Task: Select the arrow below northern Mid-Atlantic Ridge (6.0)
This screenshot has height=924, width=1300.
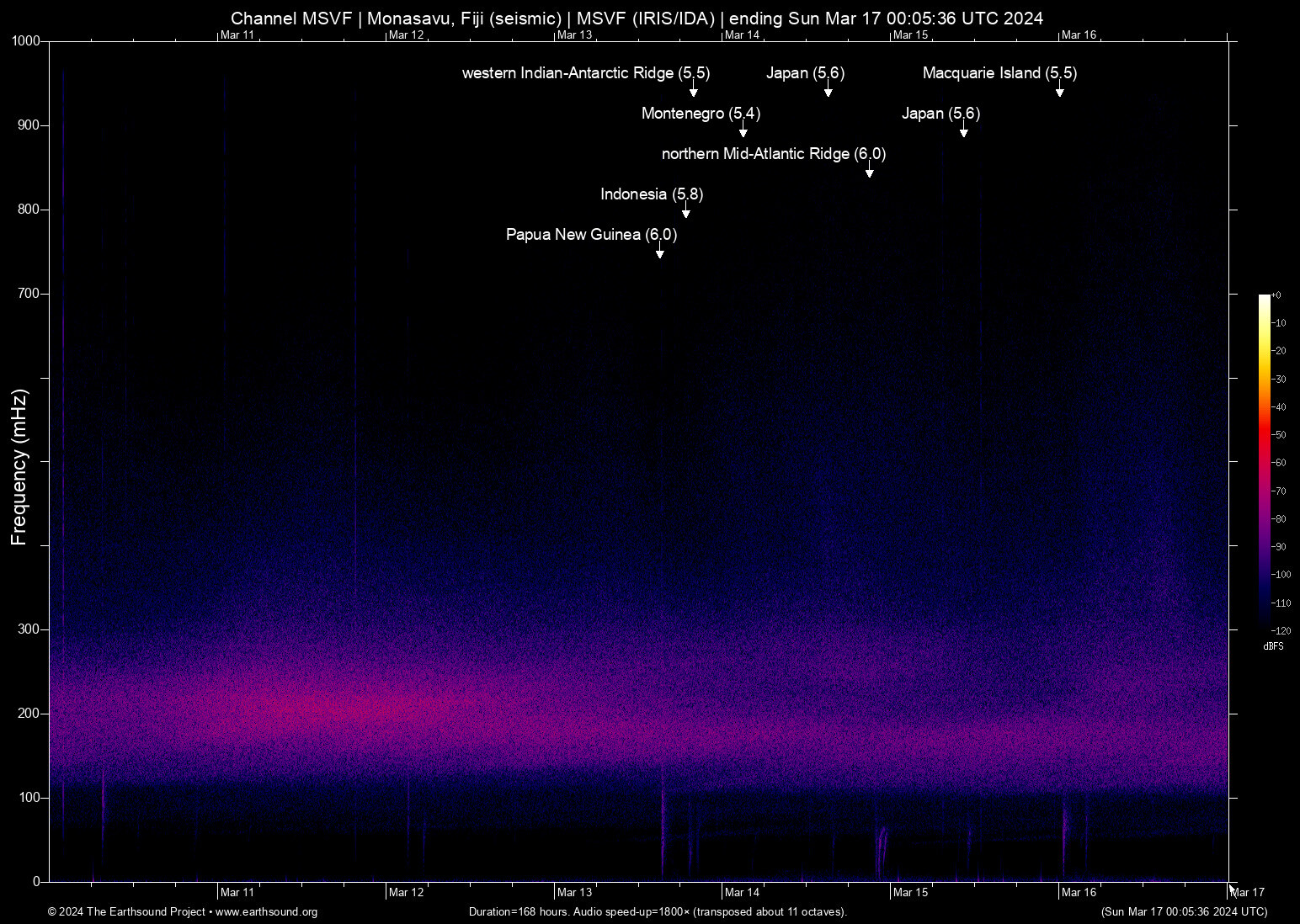Action: coord(870,171)
